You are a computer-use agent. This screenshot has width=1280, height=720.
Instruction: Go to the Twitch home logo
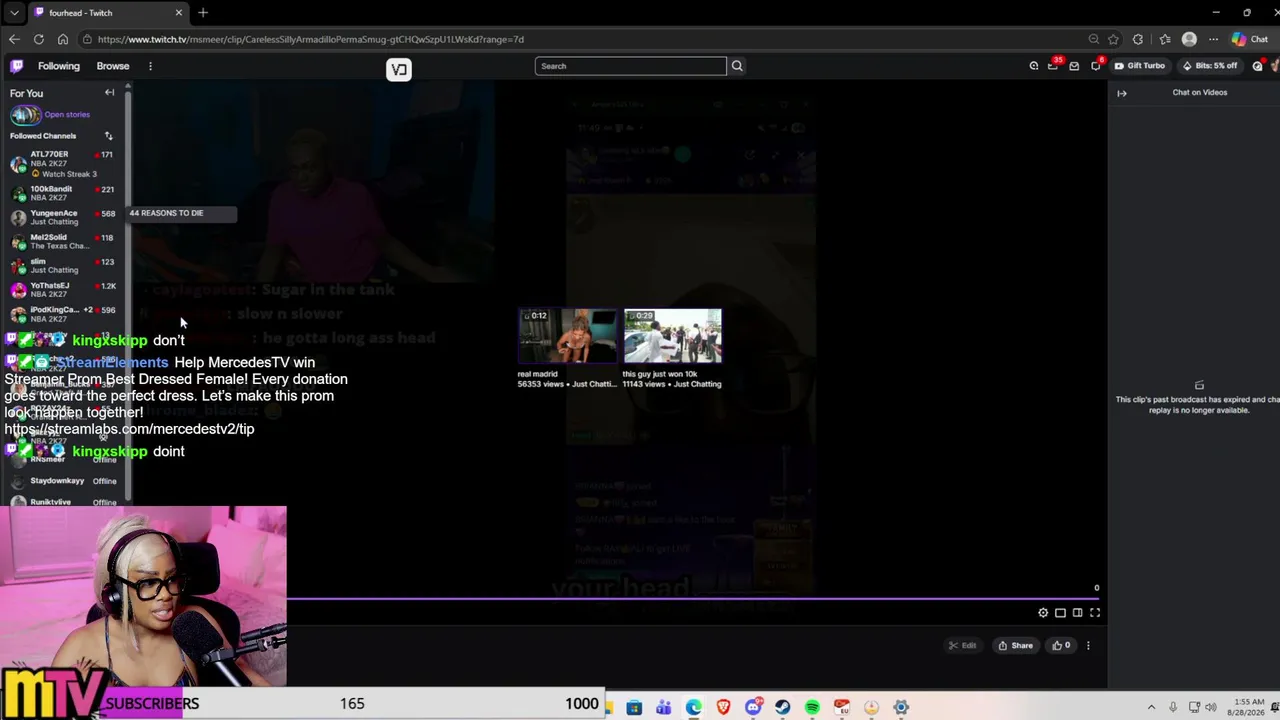click(16, 66)
